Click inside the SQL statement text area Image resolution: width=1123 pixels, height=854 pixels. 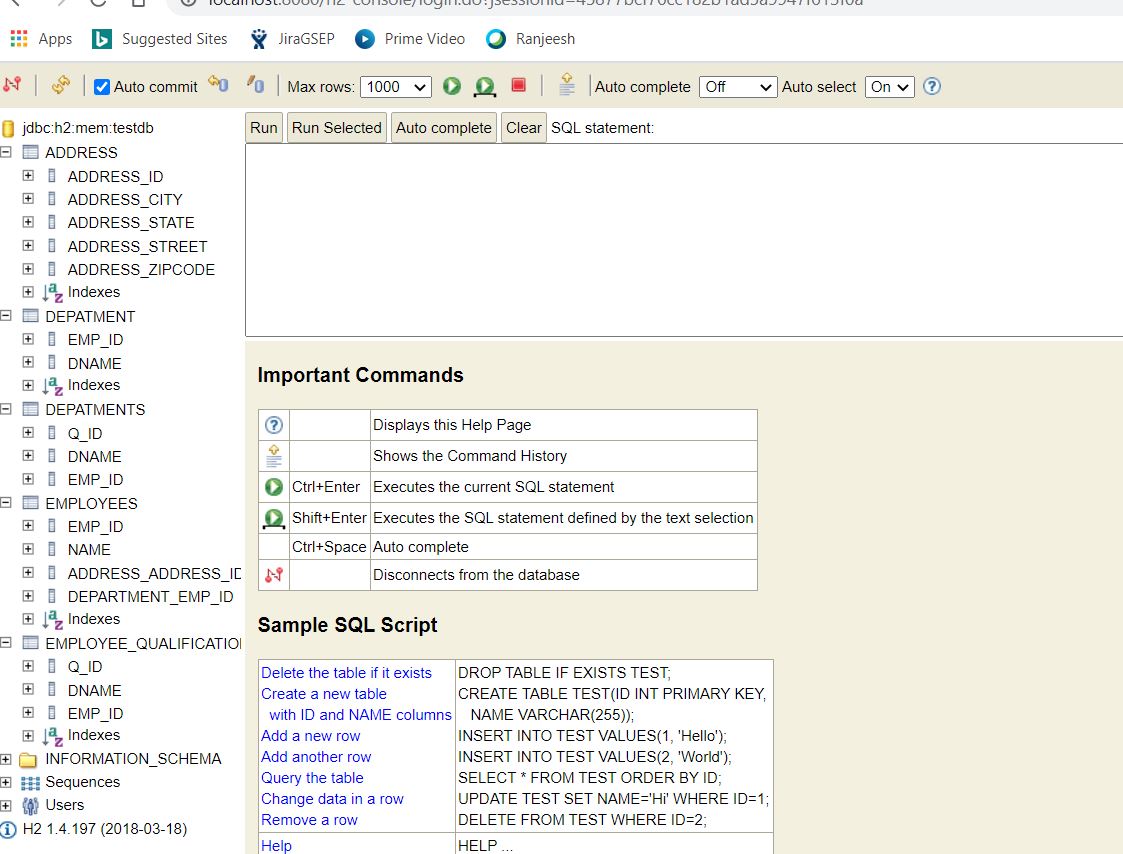684,240
